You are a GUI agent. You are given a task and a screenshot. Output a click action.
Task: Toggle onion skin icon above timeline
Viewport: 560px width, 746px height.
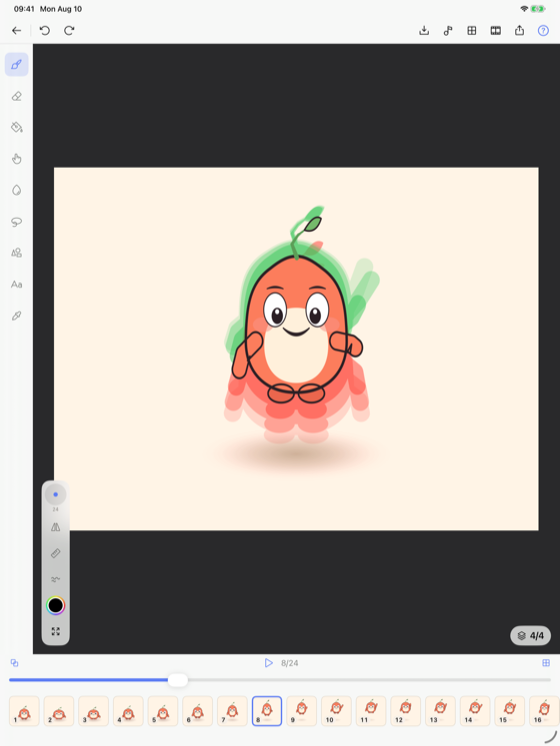click(14, 663)
